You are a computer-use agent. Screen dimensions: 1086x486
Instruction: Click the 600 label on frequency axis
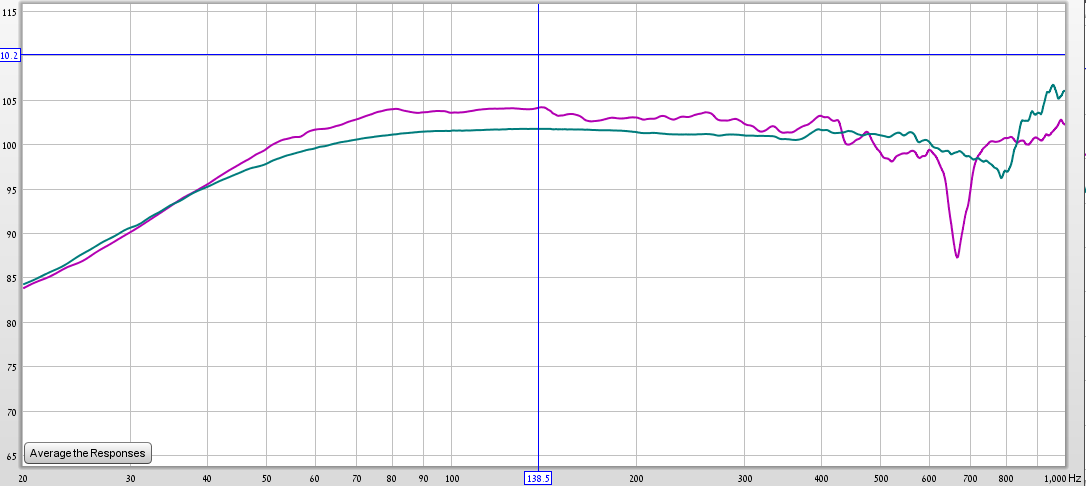pyautogui.click(x=929, y=478)
